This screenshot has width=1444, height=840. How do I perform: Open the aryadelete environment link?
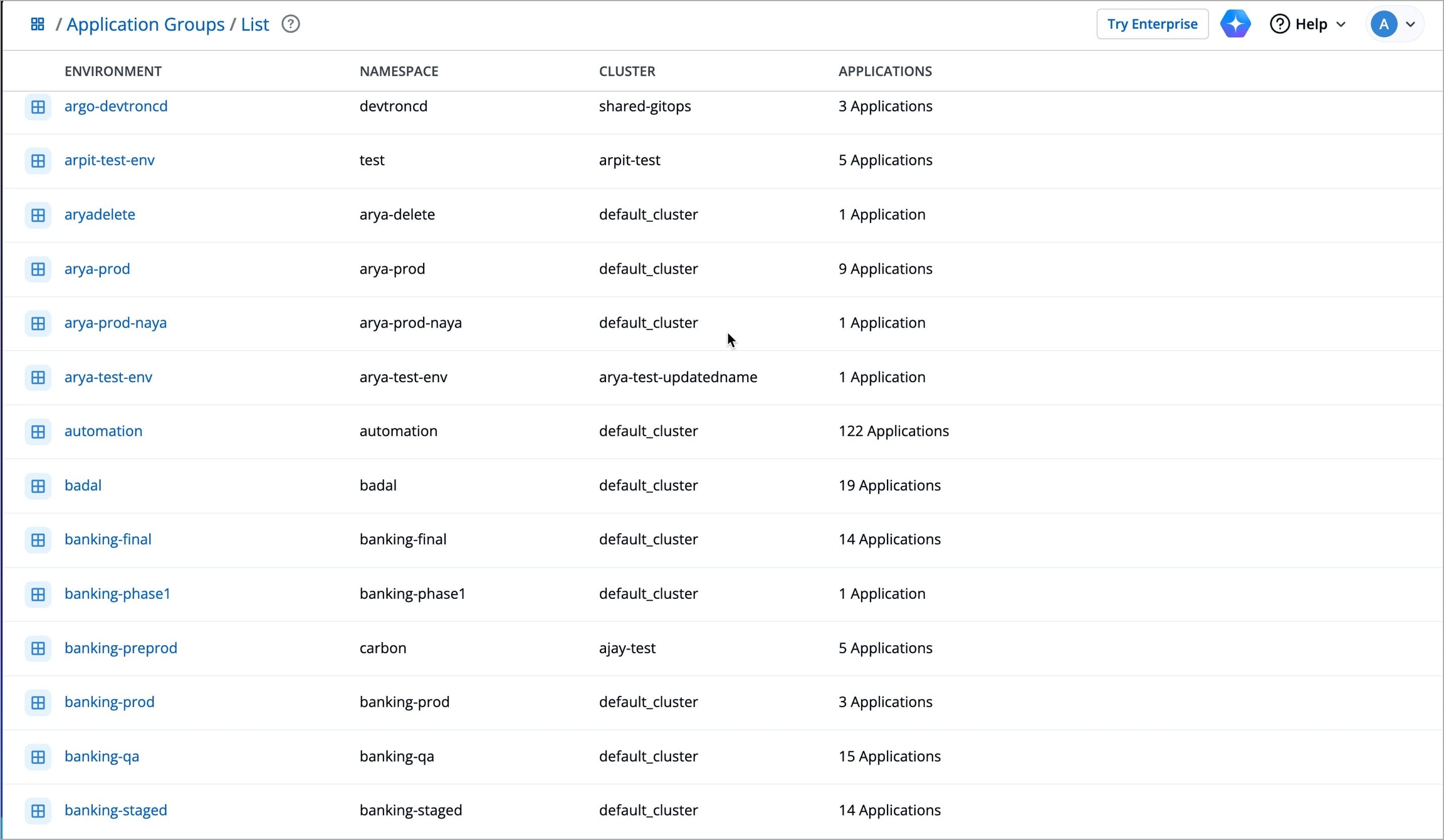[100, 214]
